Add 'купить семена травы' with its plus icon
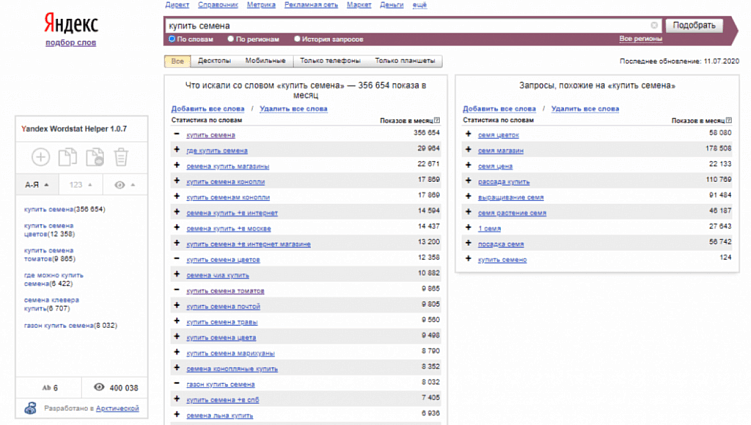The height and width of the screenshot is (425, 751). click(x=177, y=321)
